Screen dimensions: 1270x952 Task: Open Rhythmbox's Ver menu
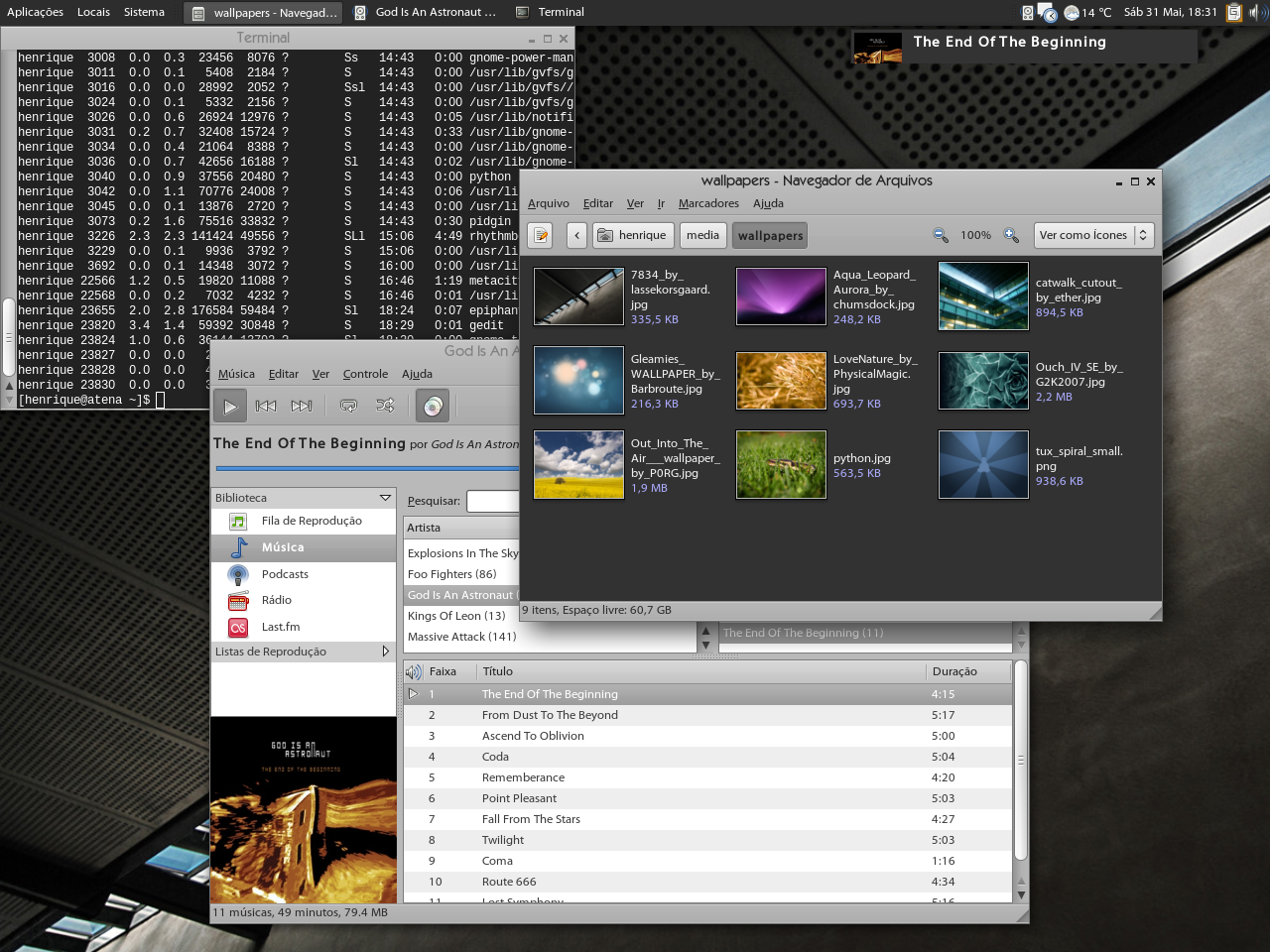tap(320, 374)
